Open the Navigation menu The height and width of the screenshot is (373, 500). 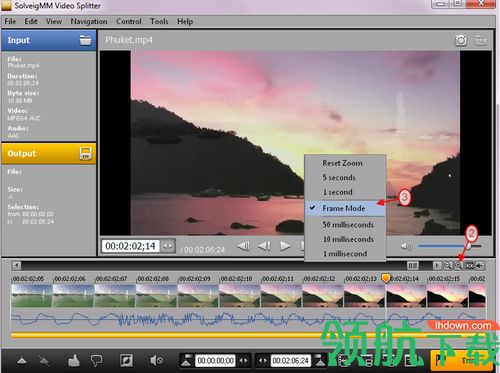[89, 22]
